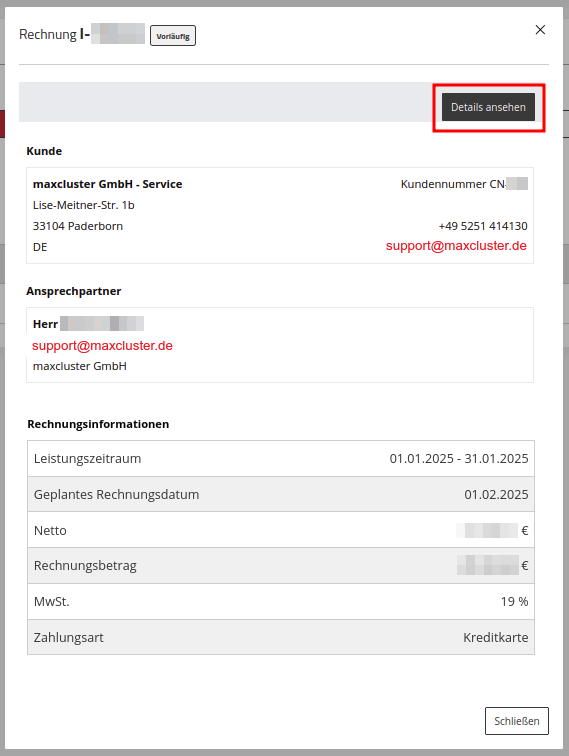Click the Vorläufig status badge
569x756 pixels.
[x=173, y=36]
